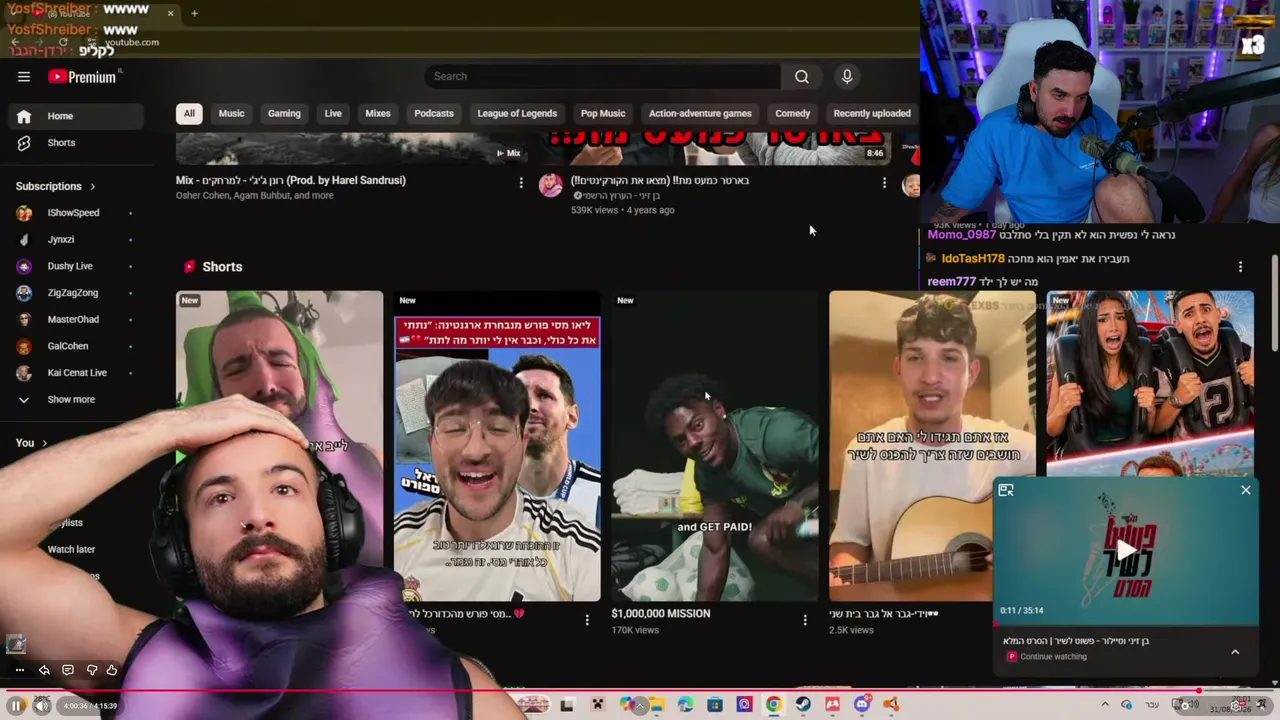Open Microsoft Edge from the taskbar
Viewport: 1280px width, 720px height.
point(685,705)
